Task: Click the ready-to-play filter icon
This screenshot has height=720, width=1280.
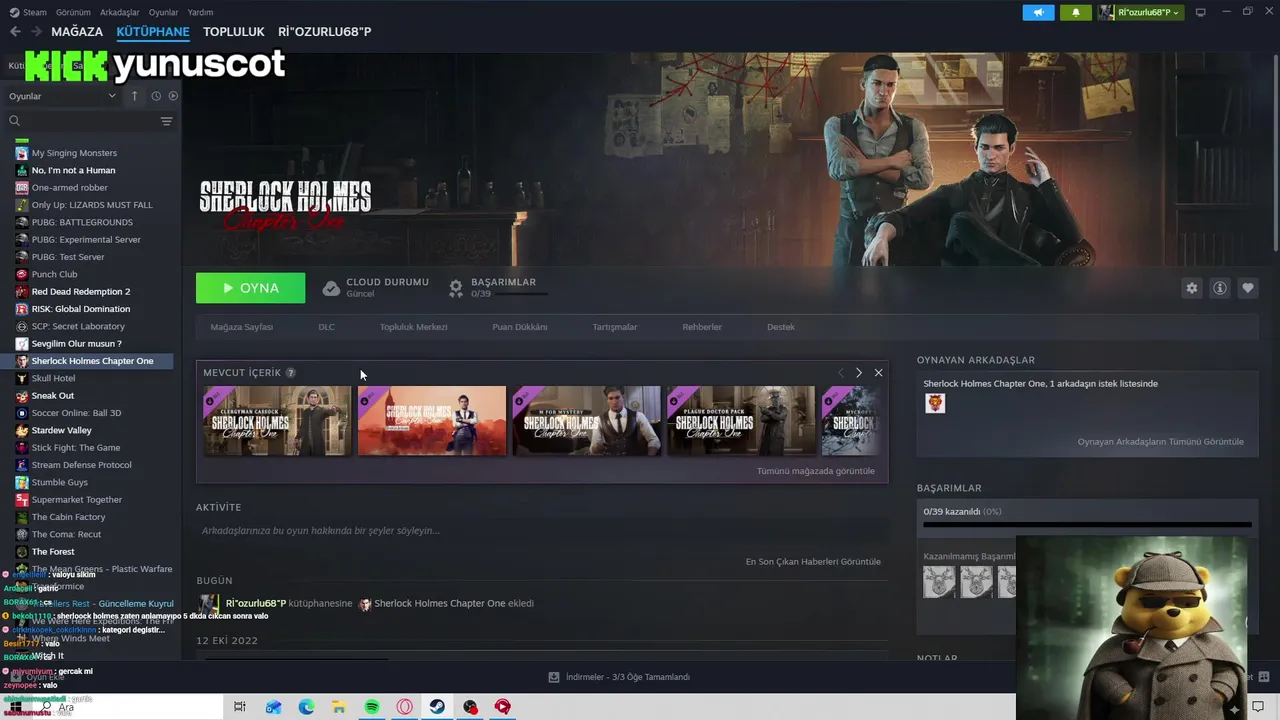Action: click(173, 96)
